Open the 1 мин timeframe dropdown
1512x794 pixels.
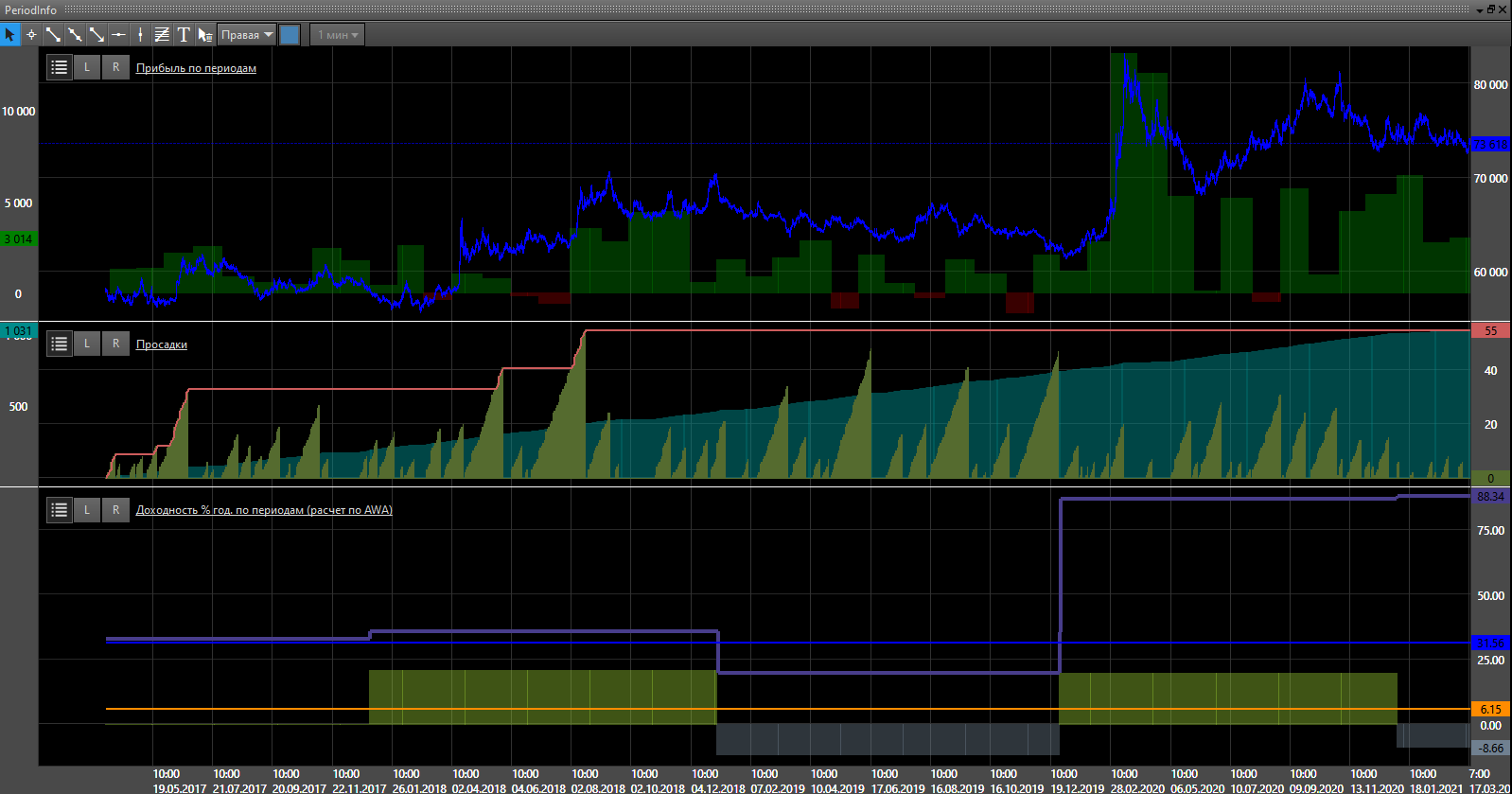338,35
